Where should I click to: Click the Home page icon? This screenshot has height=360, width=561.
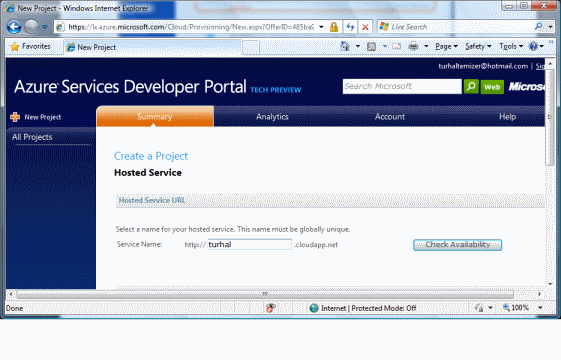click(x=345, y=46)
